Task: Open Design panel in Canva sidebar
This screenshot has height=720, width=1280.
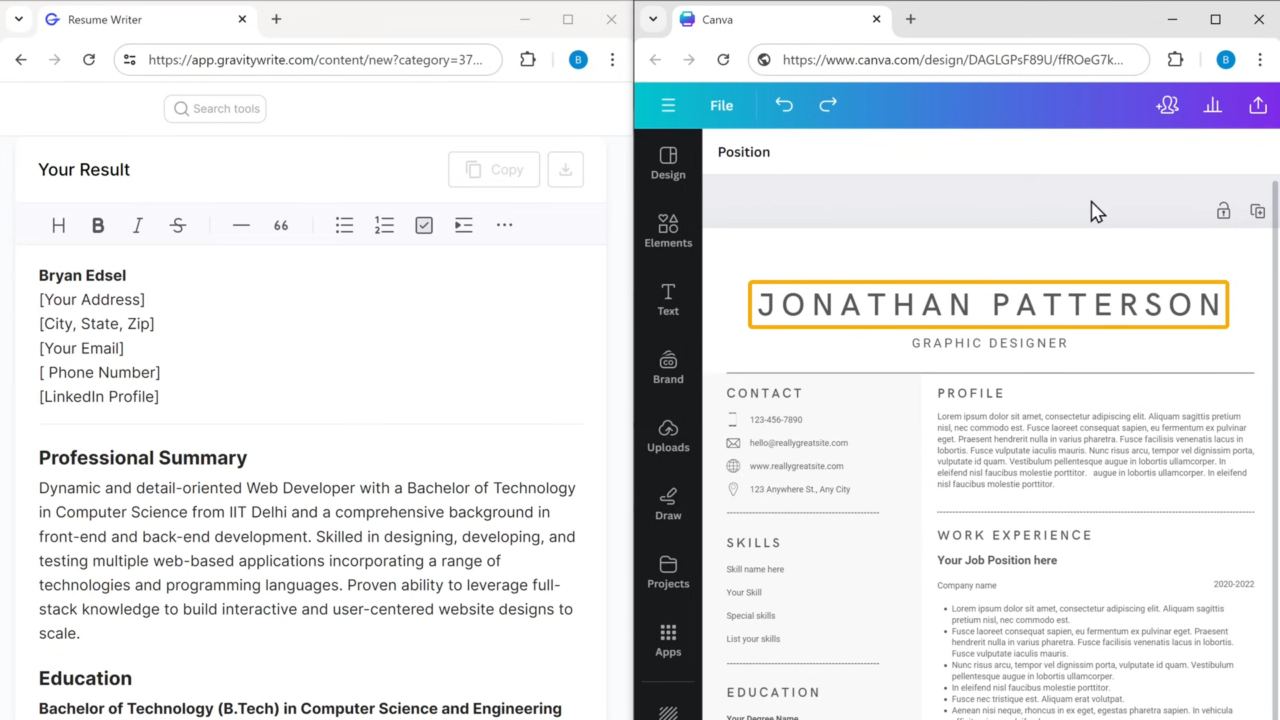Action: [x=668, y=163]
